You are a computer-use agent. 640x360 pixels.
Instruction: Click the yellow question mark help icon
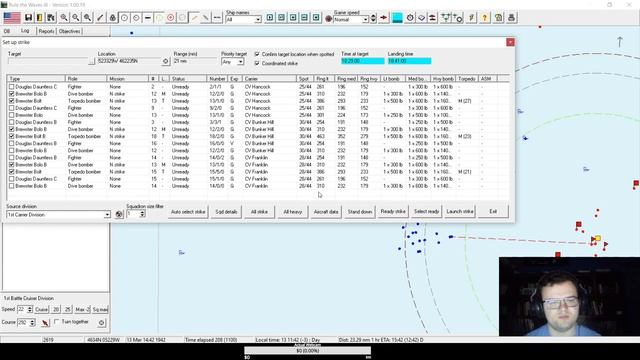click(x=484, y=18)
